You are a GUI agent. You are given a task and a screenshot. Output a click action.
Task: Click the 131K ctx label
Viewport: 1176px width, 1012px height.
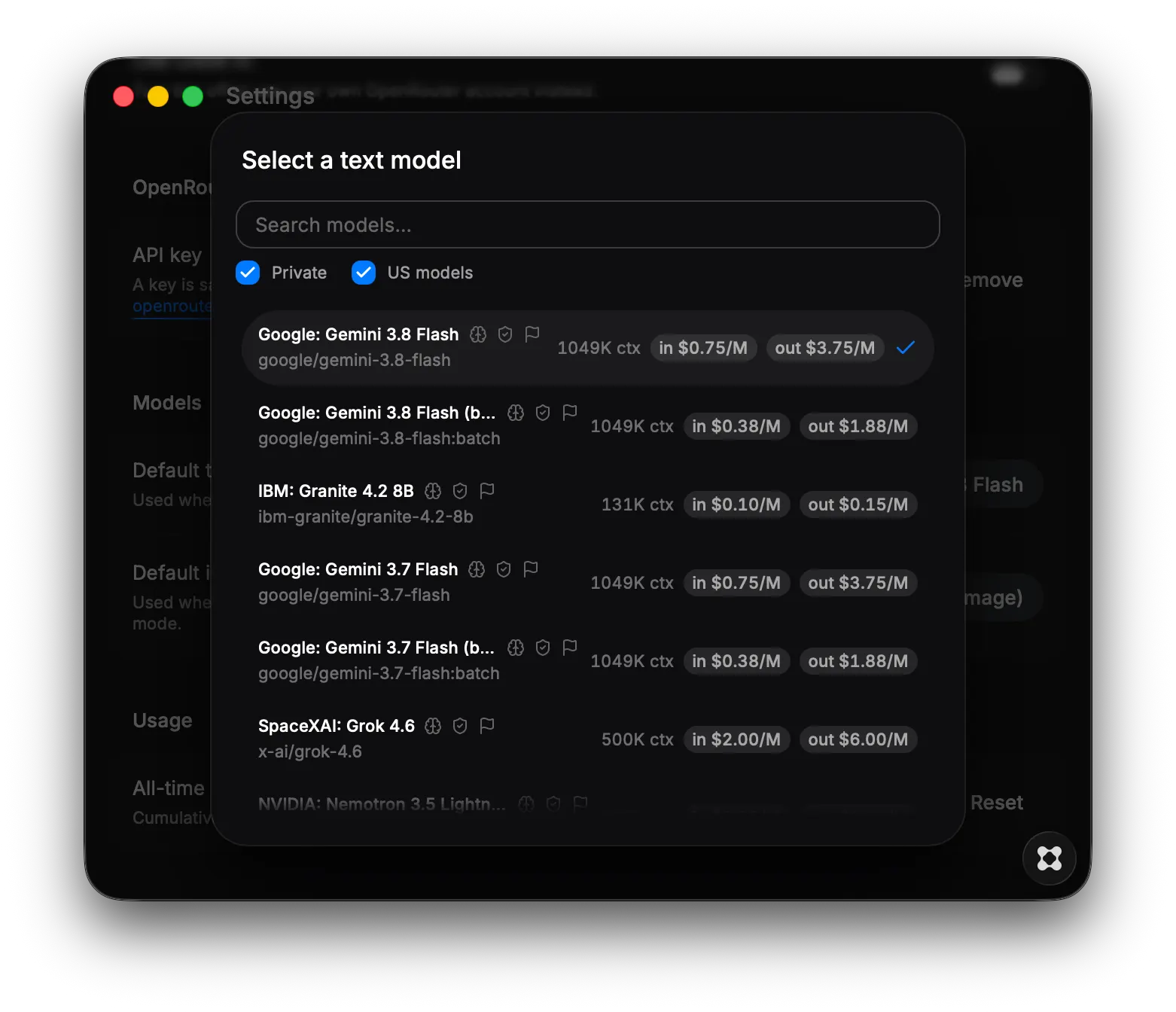point(637,504)
